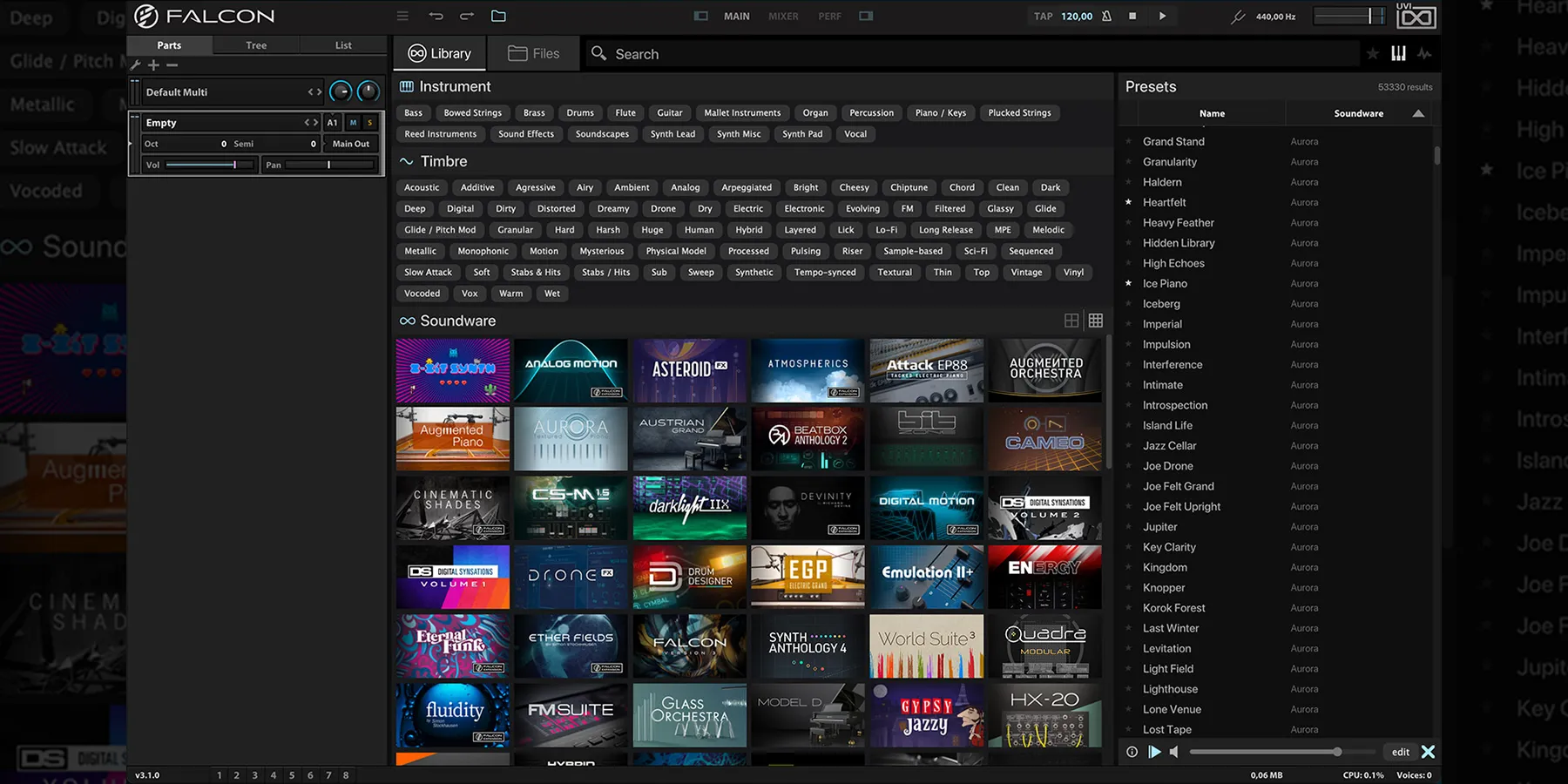This screenshot has height=784, width=1568.
Task: Click the tuning fork icon
Action: (x=1237, y=17)
